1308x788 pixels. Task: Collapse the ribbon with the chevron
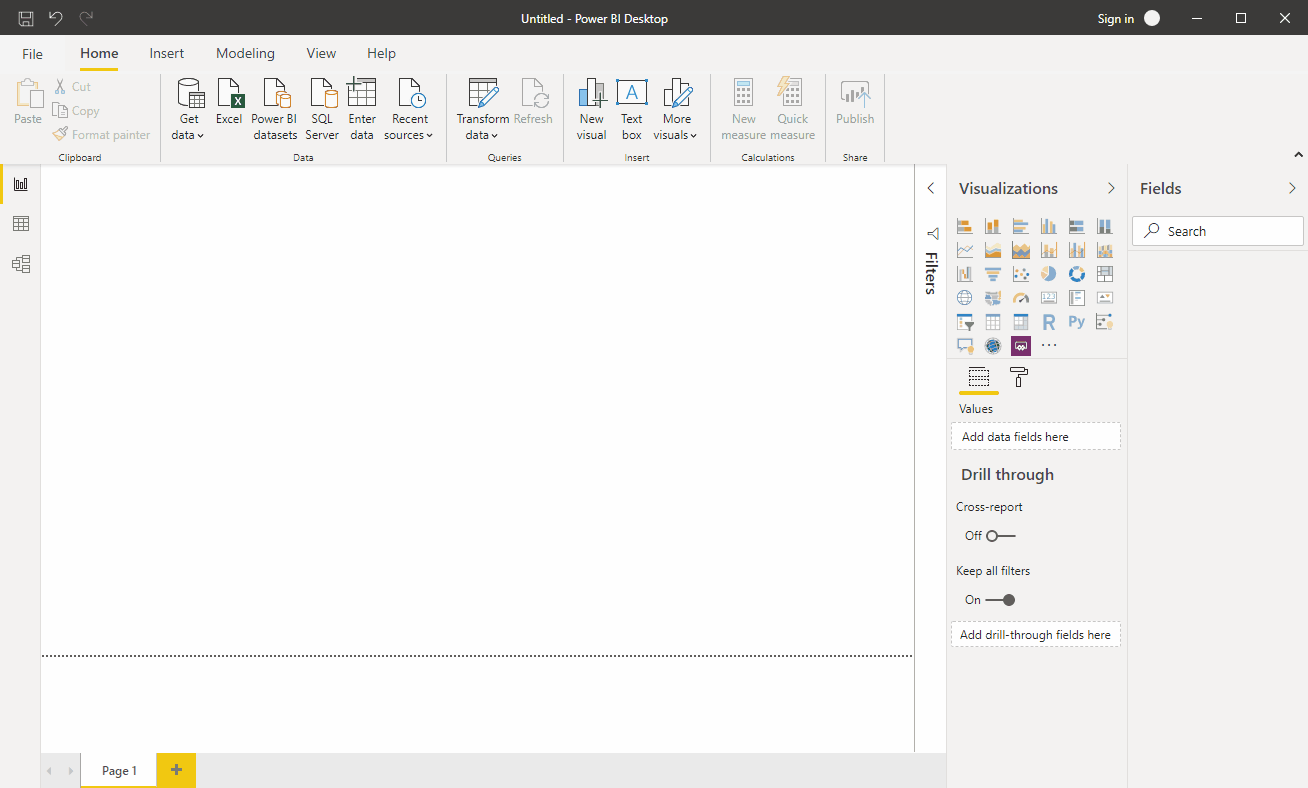click(x=1299, y=155)
